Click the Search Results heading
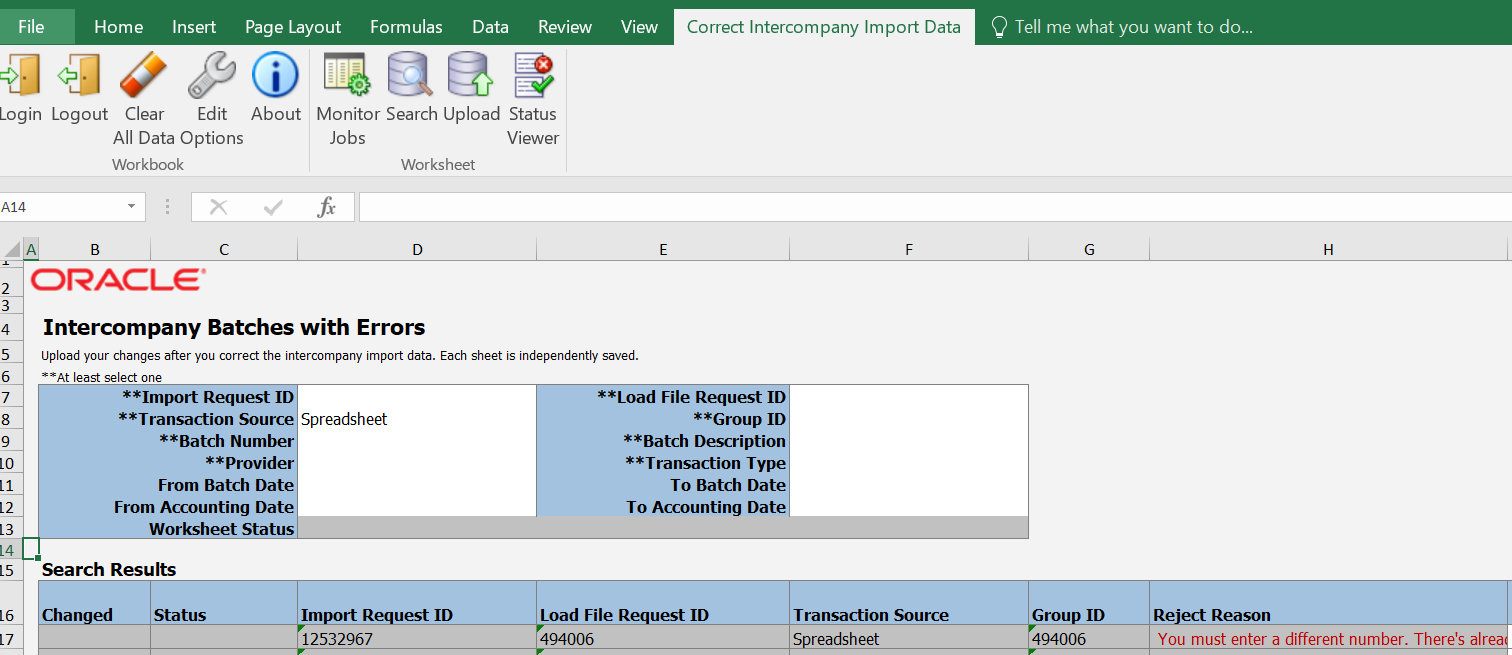 pyautogui.click(x=109, y=569)
